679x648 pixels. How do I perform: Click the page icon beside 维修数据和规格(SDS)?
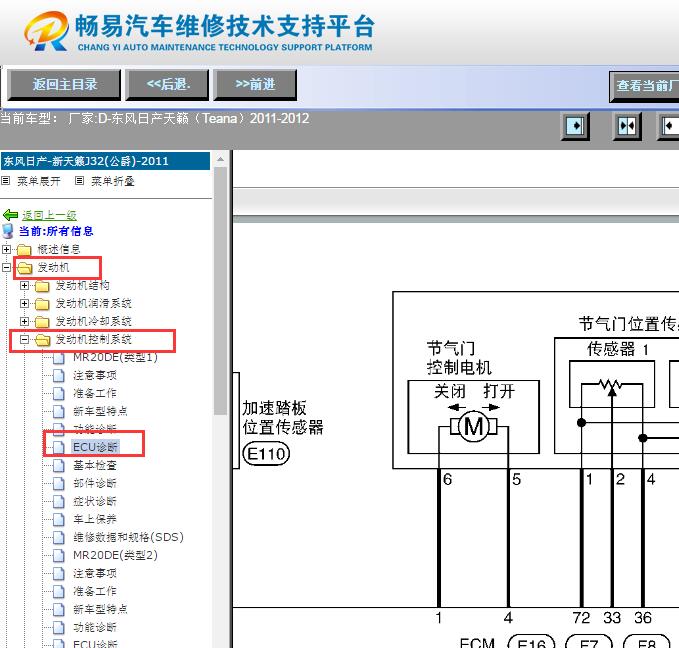(x=58, y=538)
